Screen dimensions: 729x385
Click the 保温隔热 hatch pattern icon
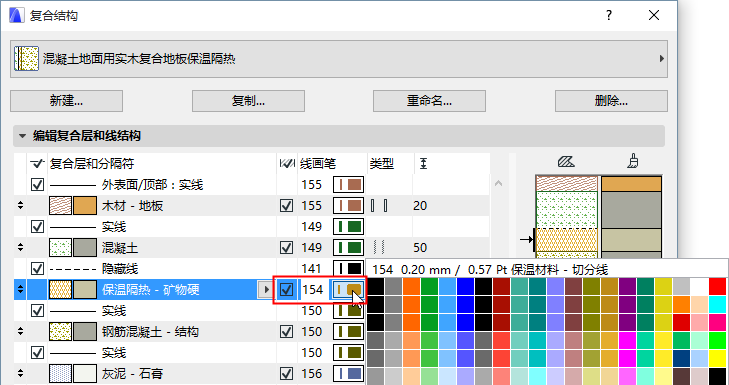[60, 290]
